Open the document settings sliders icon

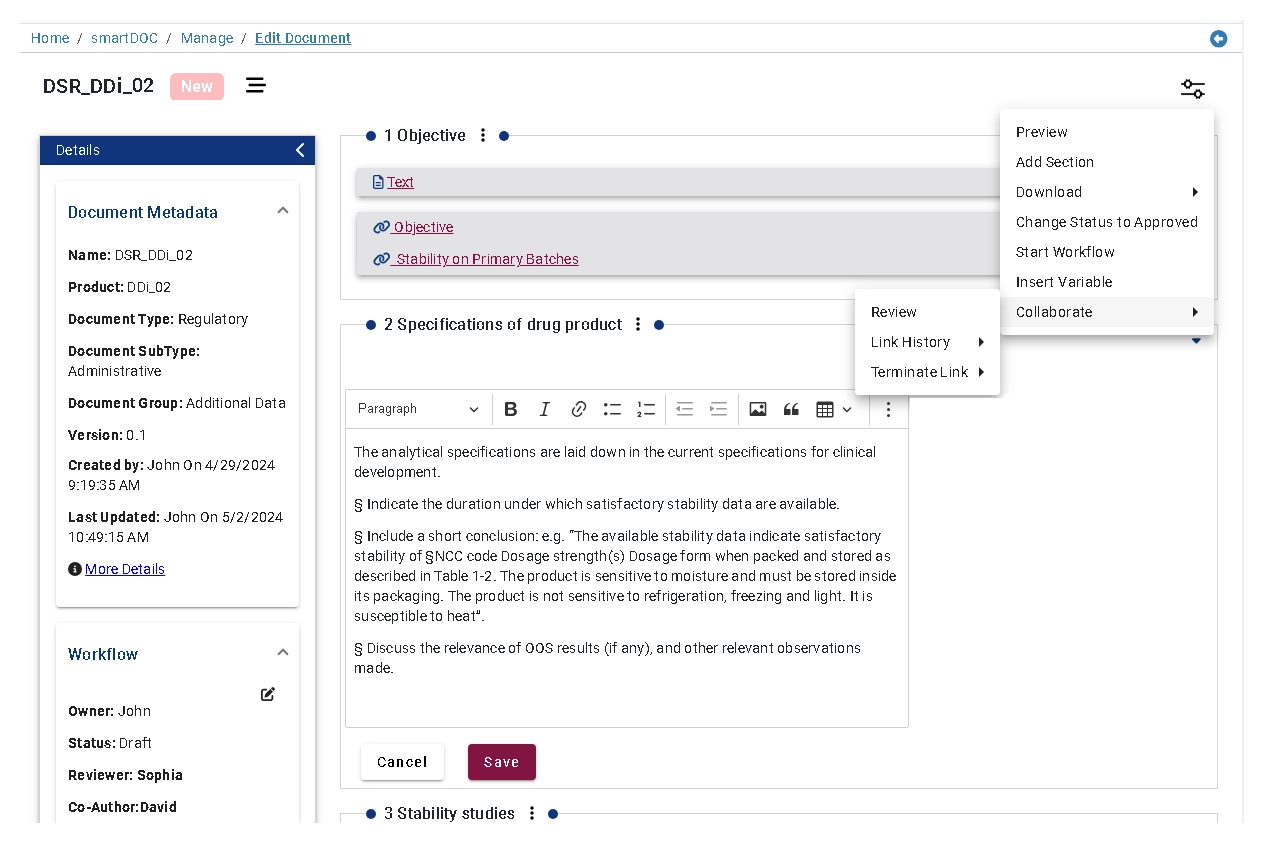(x=1192, y=89)
